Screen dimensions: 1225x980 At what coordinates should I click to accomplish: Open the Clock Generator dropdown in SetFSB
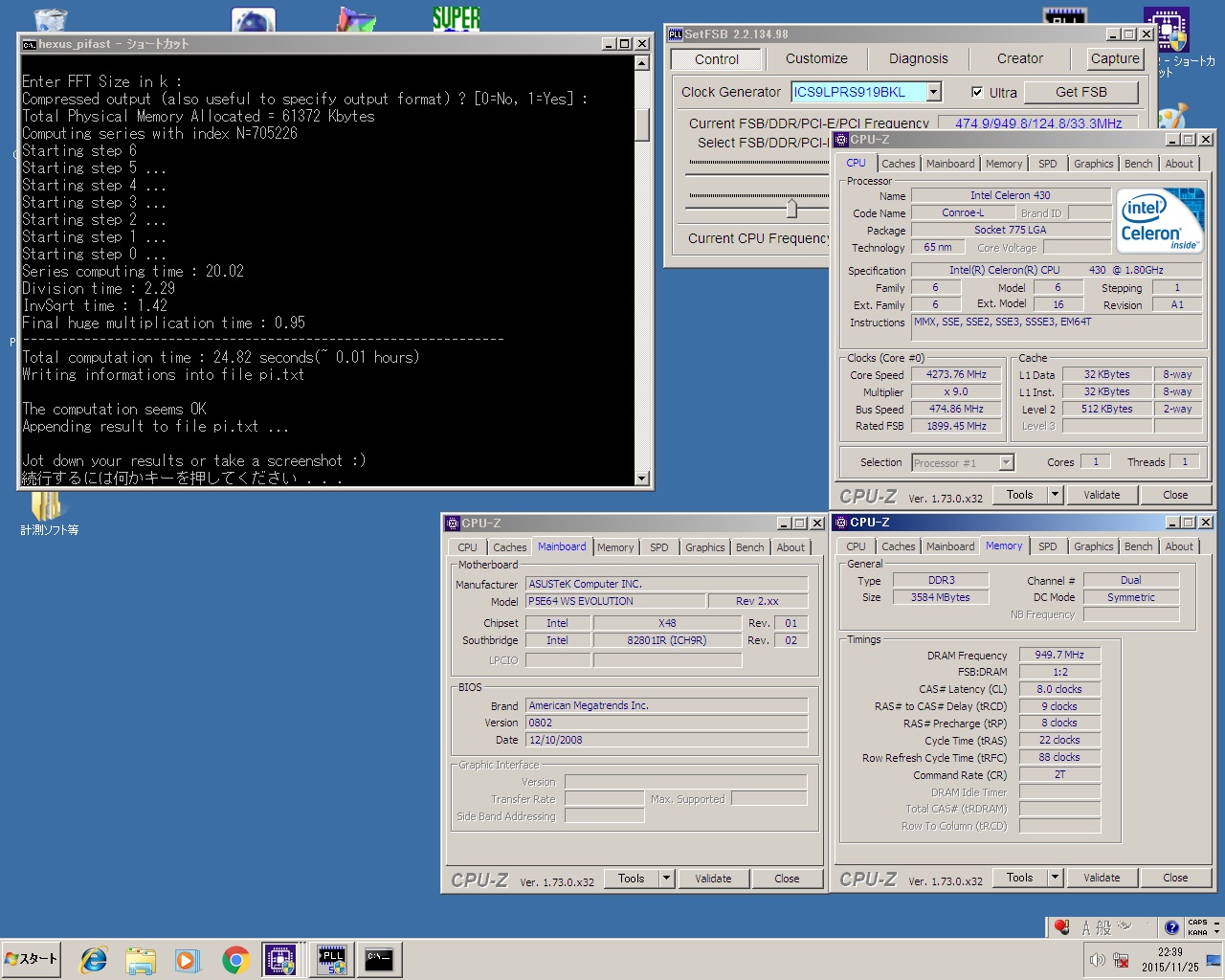(x=934, y=92)
